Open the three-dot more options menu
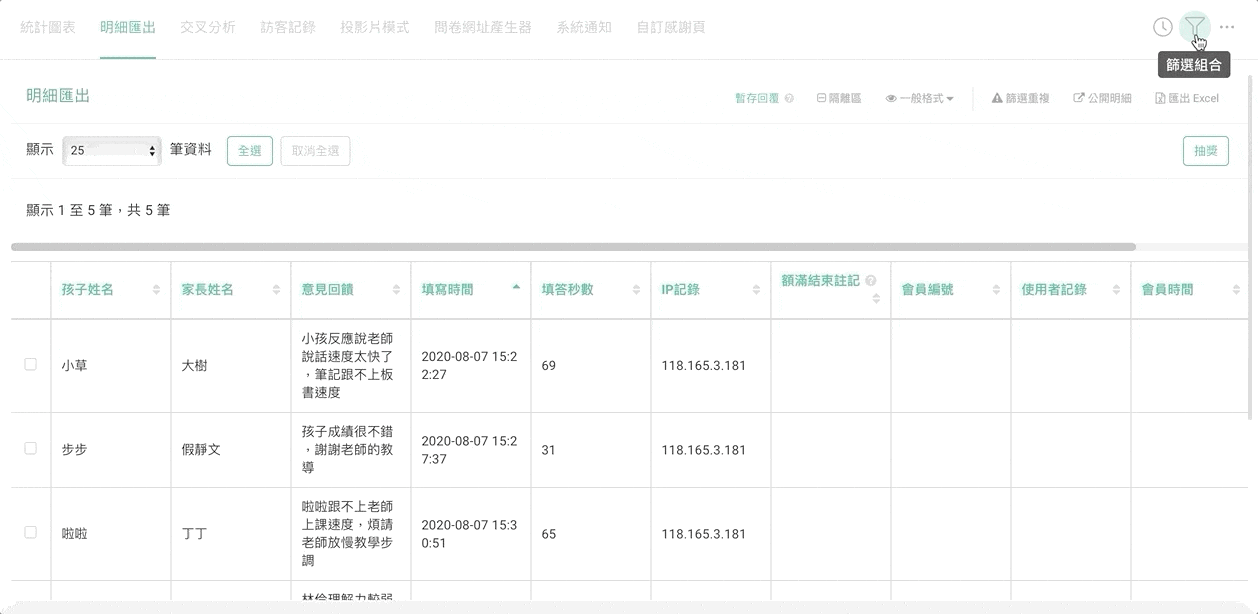 pos(1227,27)
